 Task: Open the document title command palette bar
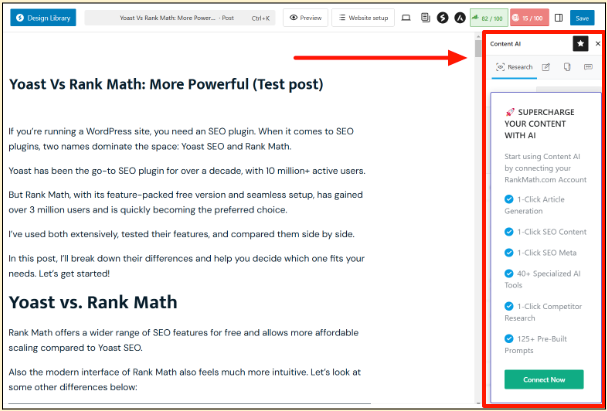(x=180, y=18)
